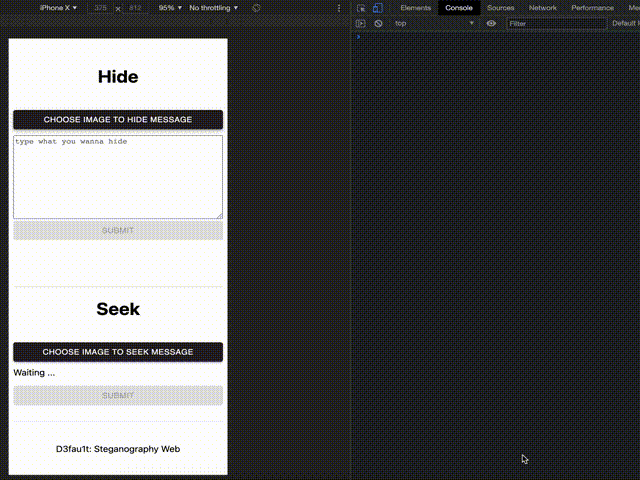Open the iPhone X device dropdown
Screen dimensions: 640x480
pyautogui.click(x=58, y=8)
